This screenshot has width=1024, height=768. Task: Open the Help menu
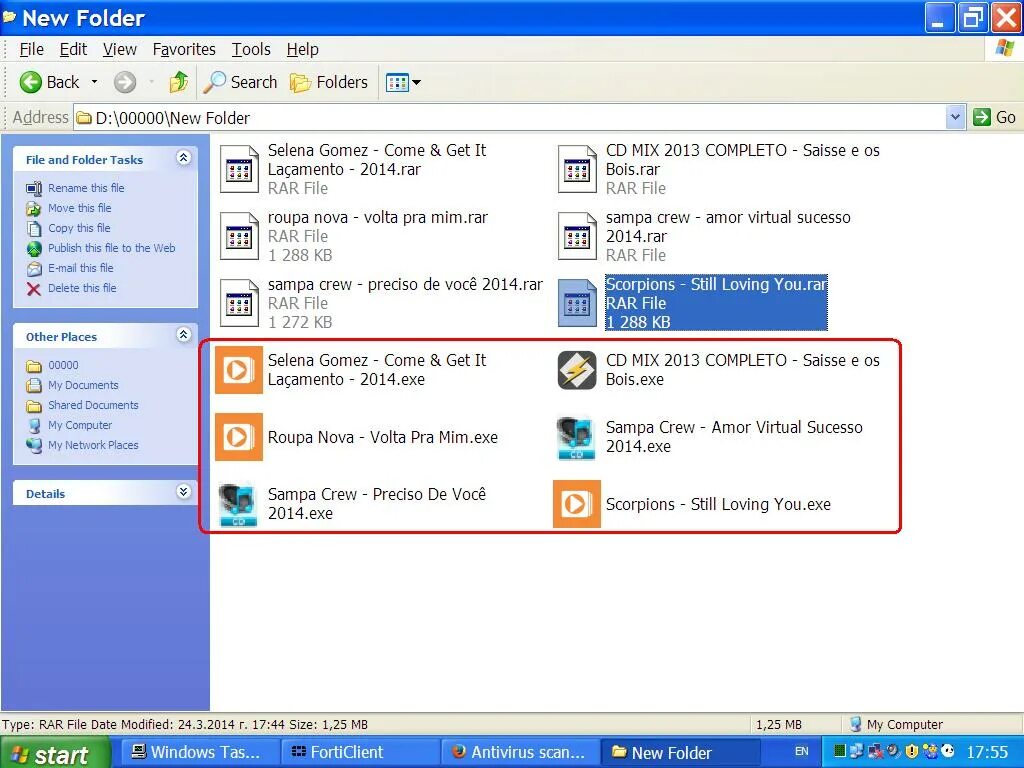(302, 50)
